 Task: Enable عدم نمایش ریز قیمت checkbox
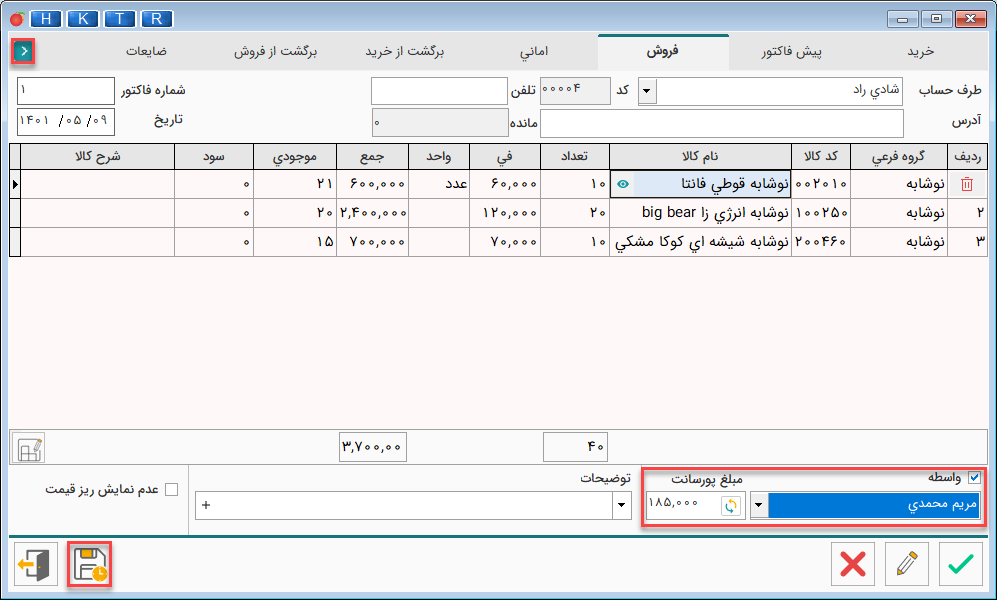tap(171, 490)
